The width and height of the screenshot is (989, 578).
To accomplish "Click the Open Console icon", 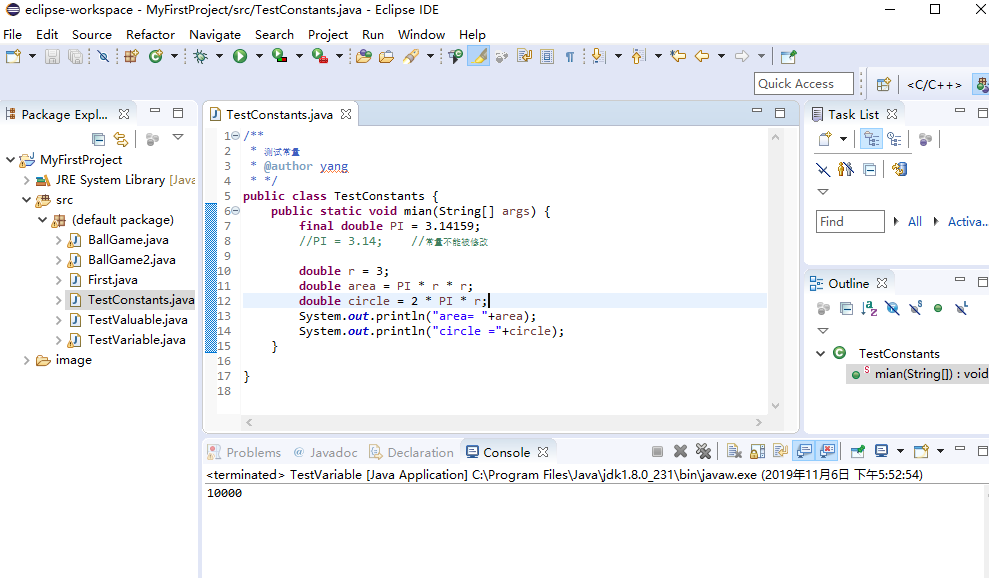I will pos(921,451).
